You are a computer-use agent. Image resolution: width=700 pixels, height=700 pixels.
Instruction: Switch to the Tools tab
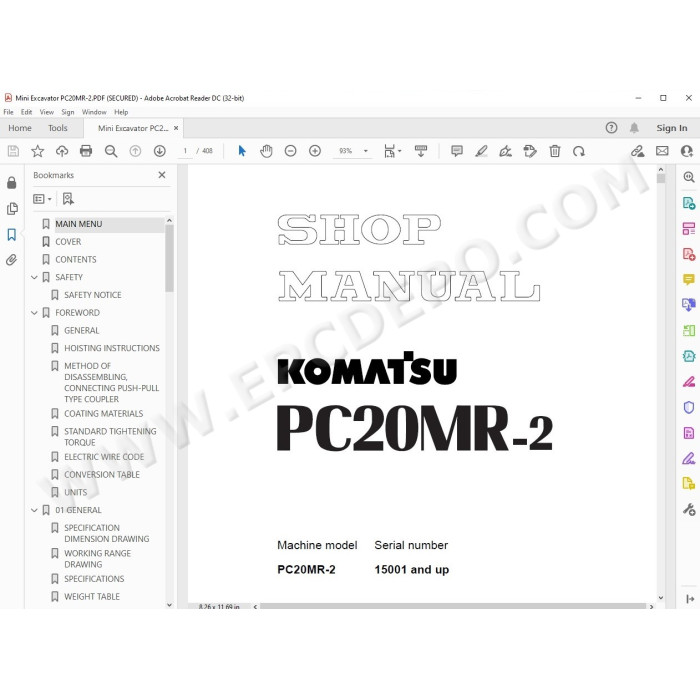tap(58, 128)
